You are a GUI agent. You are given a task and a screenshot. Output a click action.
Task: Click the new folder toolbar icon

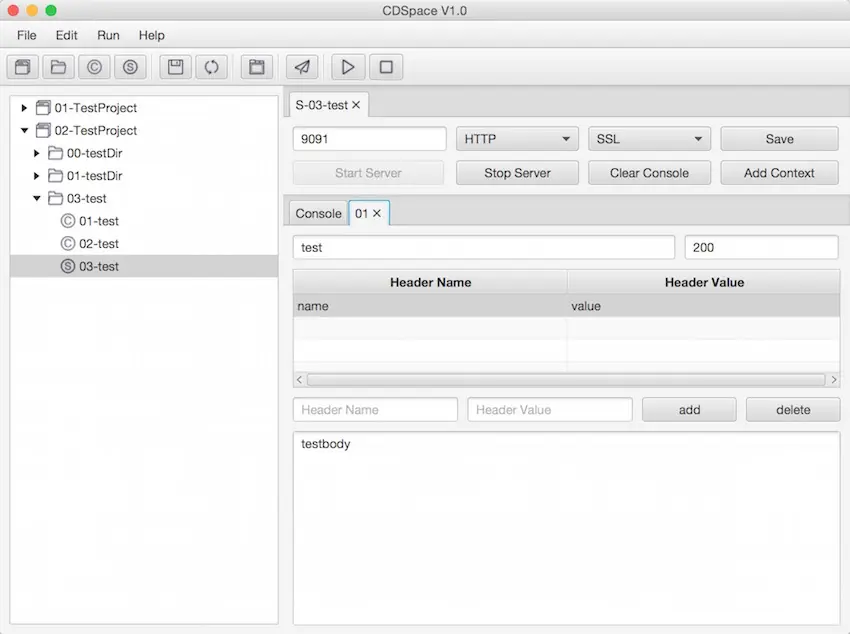[x=59, y=67]
